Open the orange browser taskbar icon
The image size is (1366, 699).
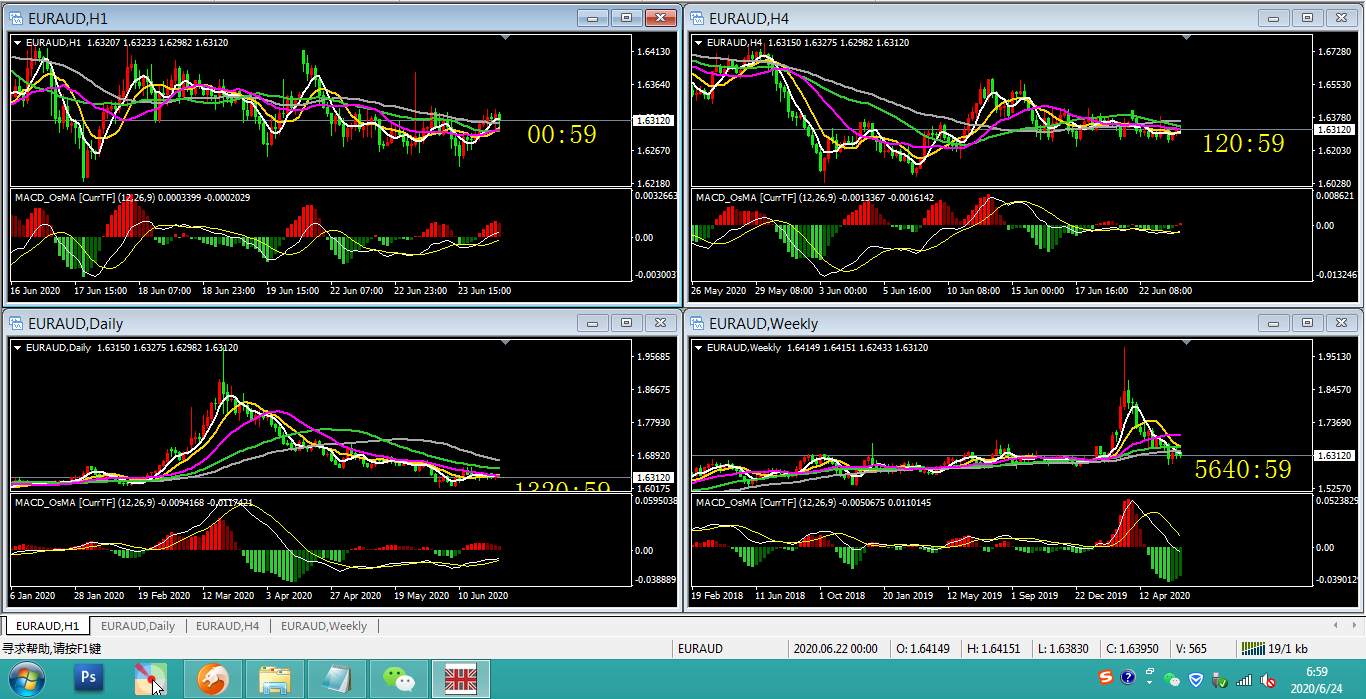point(212,679)
